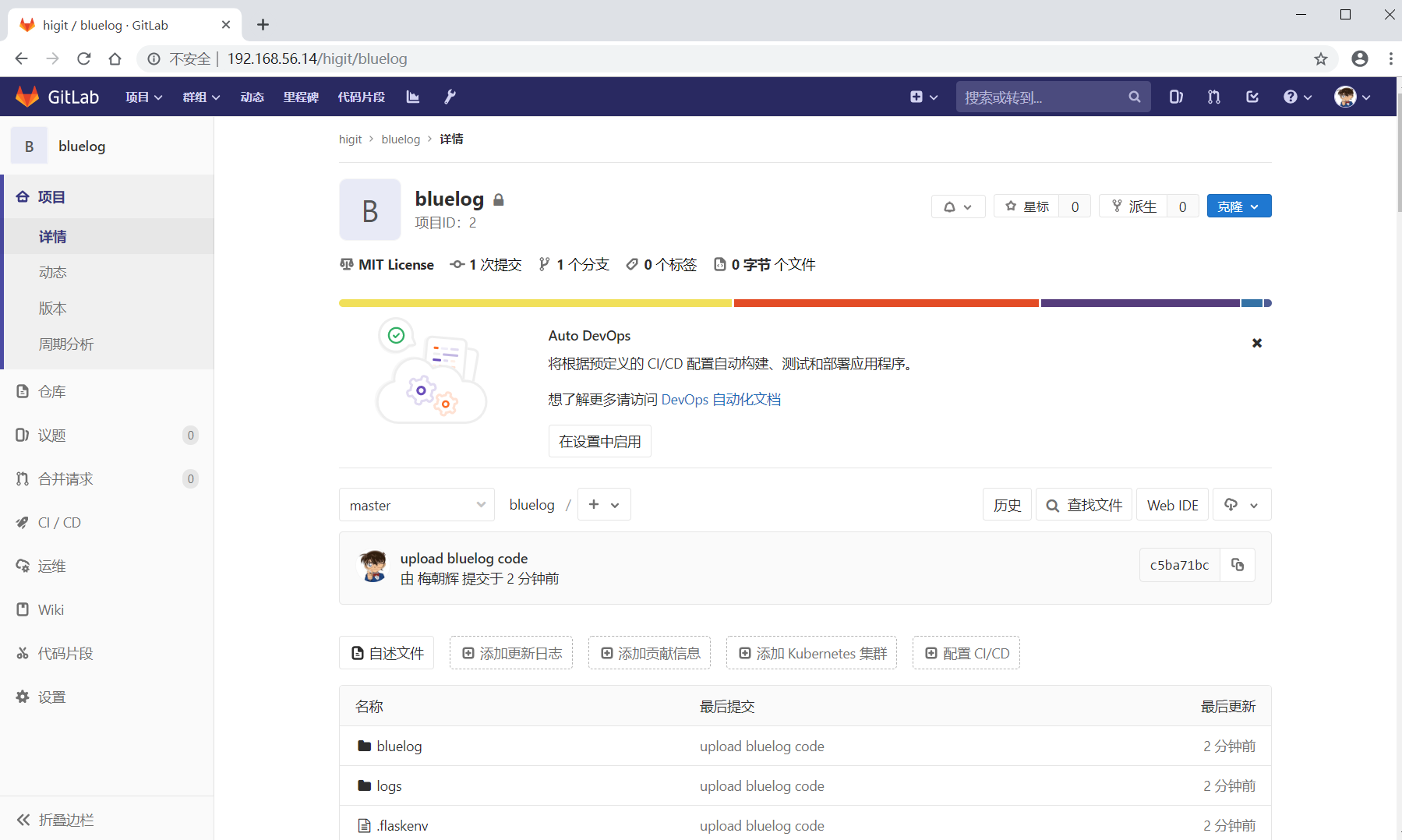Open the MIT License link
Viewport: 1402px width, 840px height.
pos(387,265)
